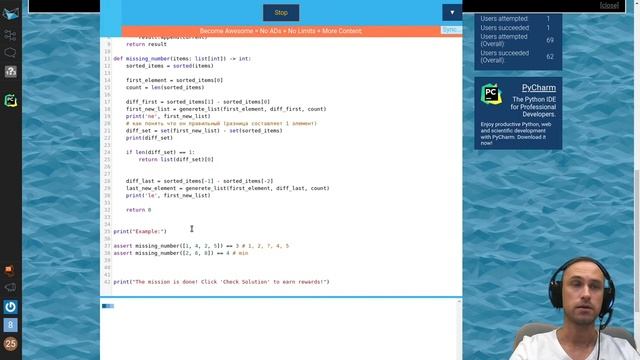Open the CheckiO logo home icon
The height and width of the screenshot is (360, 640).
[x=10, y=13]
